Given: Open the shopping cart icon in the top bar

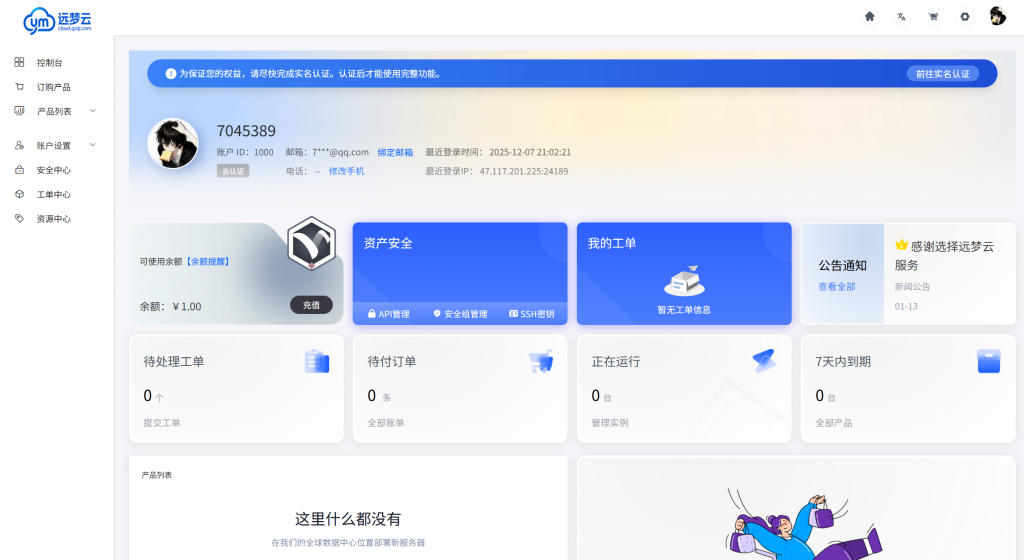Looking at the screenshot, I should [x=933, y=17].
